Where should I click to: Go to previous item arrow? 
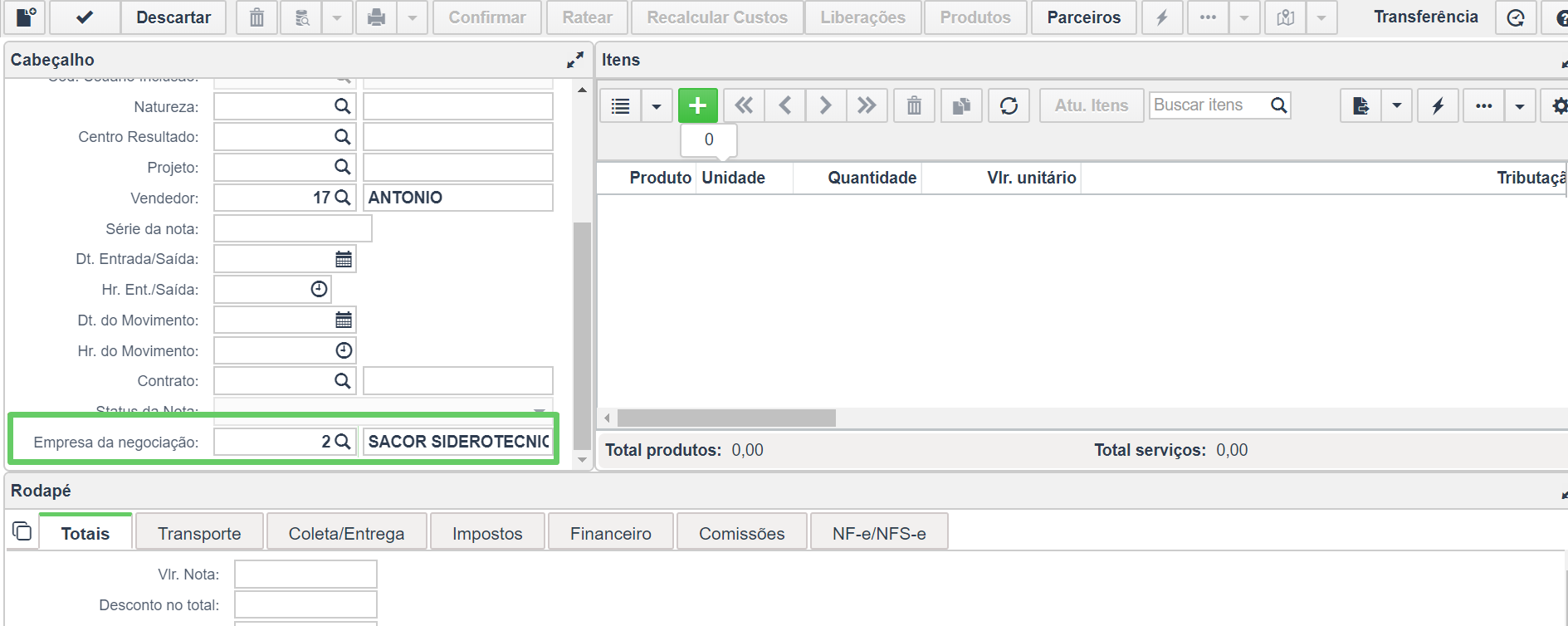pyautogui.click(x=785, y=105)
